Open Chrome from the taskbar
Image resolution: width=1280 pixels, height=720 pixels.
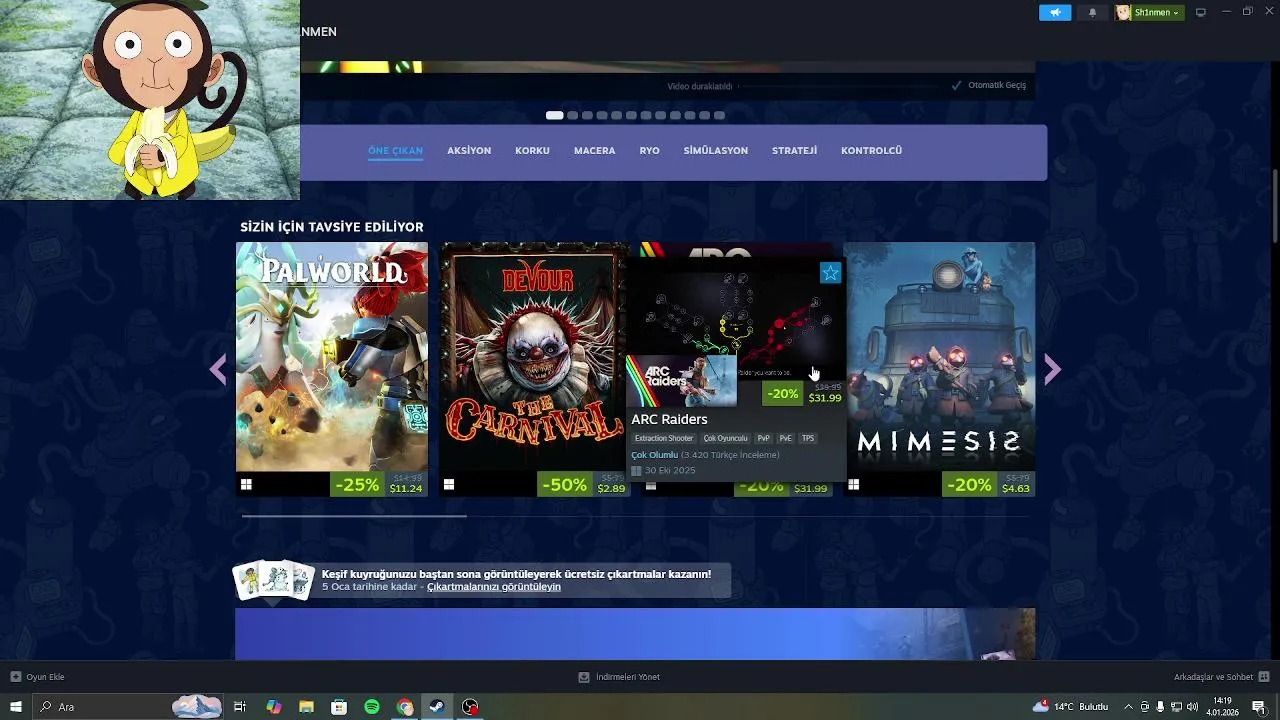point(405,707)
